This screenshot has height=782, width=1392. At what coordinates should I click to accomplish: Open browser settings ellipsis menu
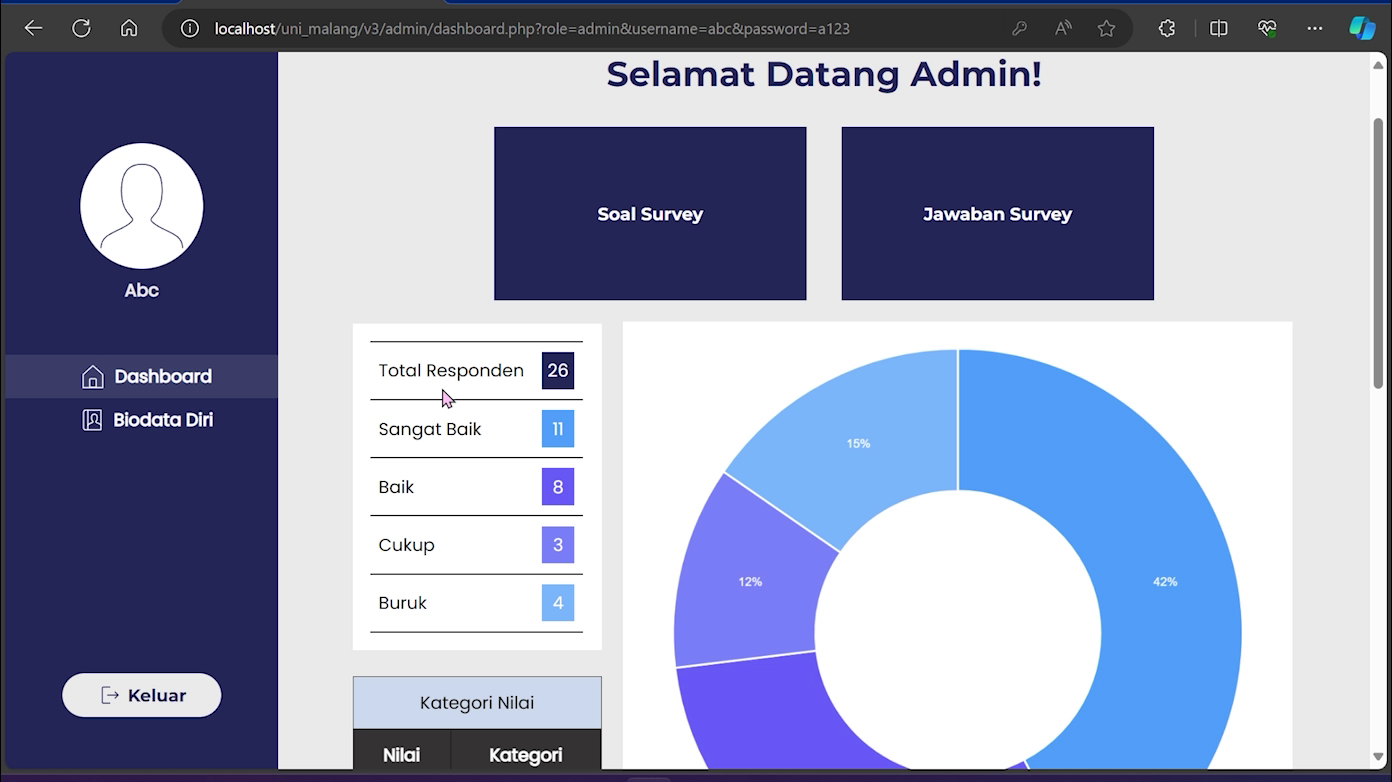click(1315, 29)
